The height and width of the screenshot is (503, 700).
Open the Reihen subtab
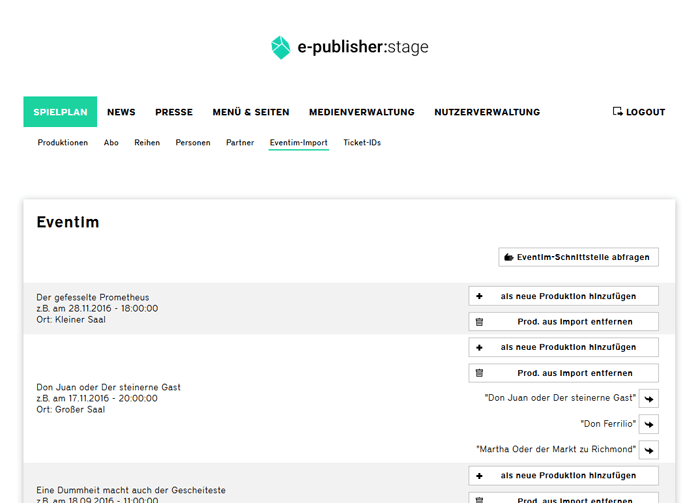[147, 143]
